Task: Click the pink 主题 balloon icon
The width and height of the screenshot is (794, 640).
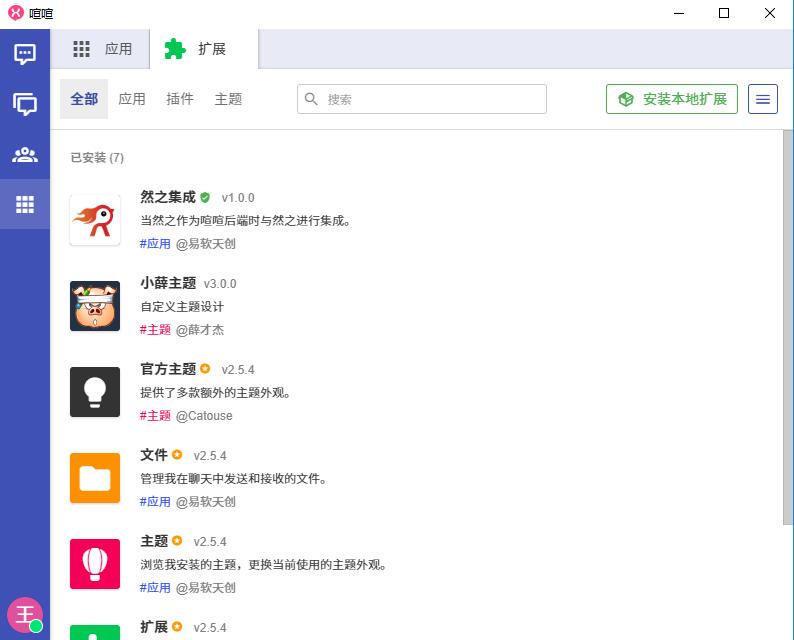Action: [95, 564]
